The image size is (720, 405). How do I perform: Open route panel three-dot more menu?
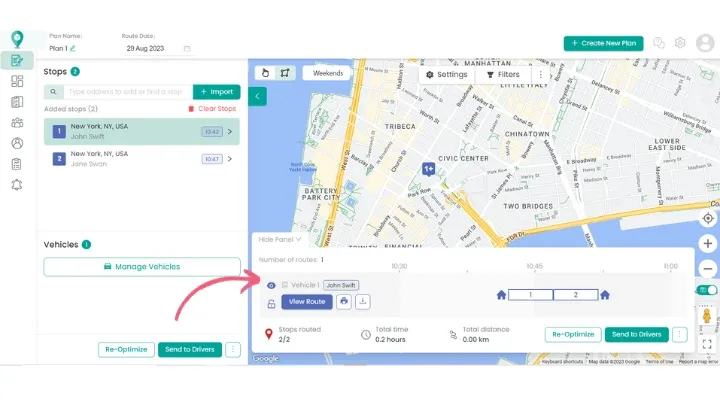[680, 334]
